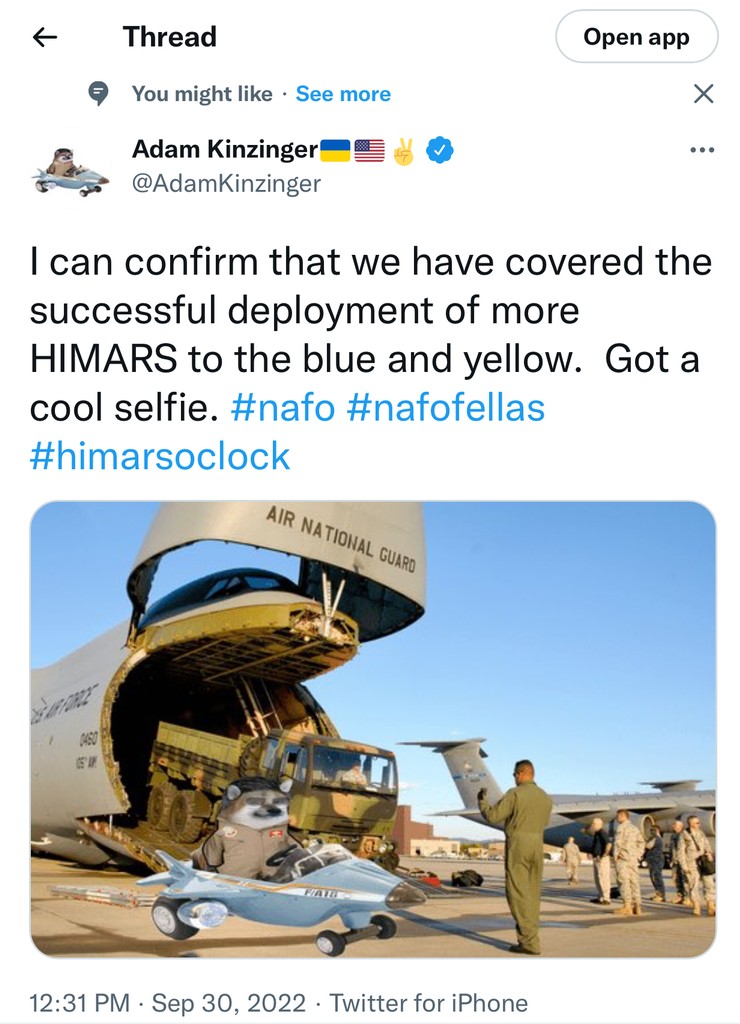Click the Ukrainian flag emoji

point(335,150)
